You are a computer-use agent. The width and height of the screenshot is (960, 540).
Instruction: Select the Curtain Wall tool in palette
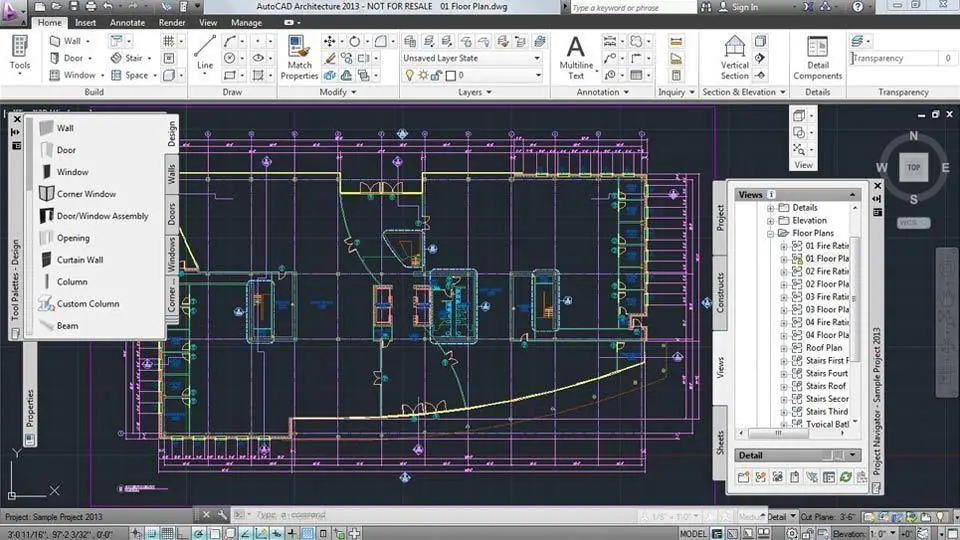point(79,260)
